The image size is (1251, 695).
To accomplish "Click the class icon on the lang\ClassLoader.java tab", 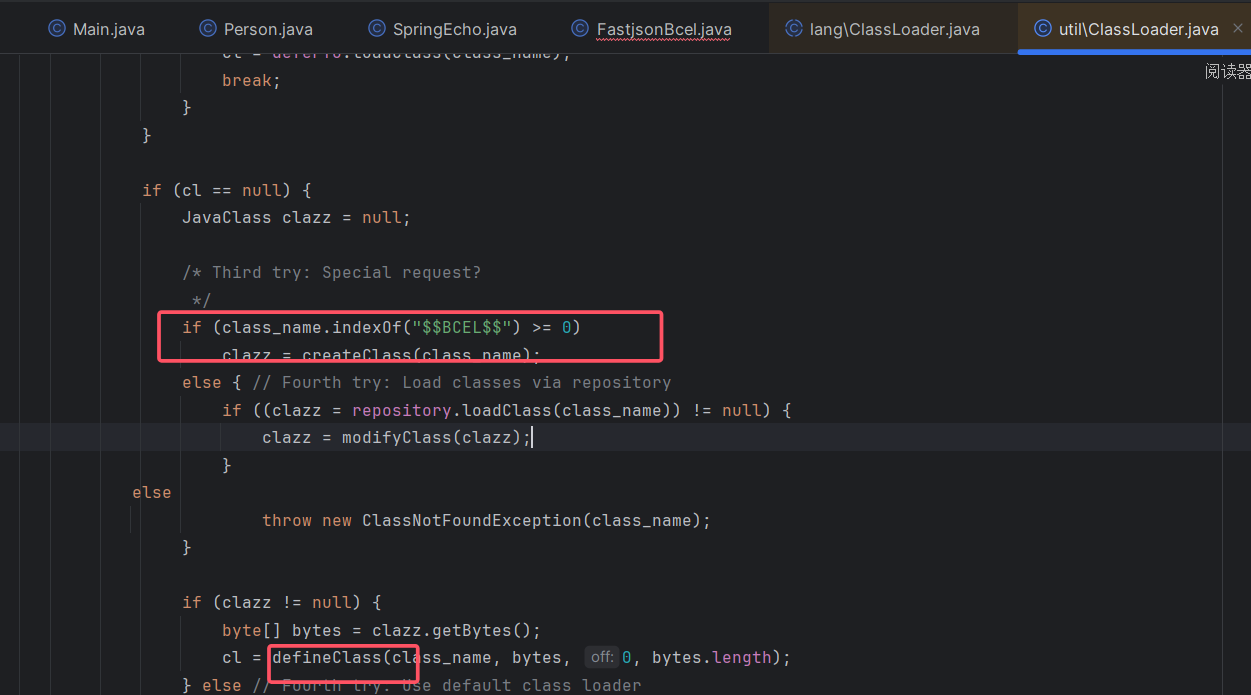I will pos(793,29).
